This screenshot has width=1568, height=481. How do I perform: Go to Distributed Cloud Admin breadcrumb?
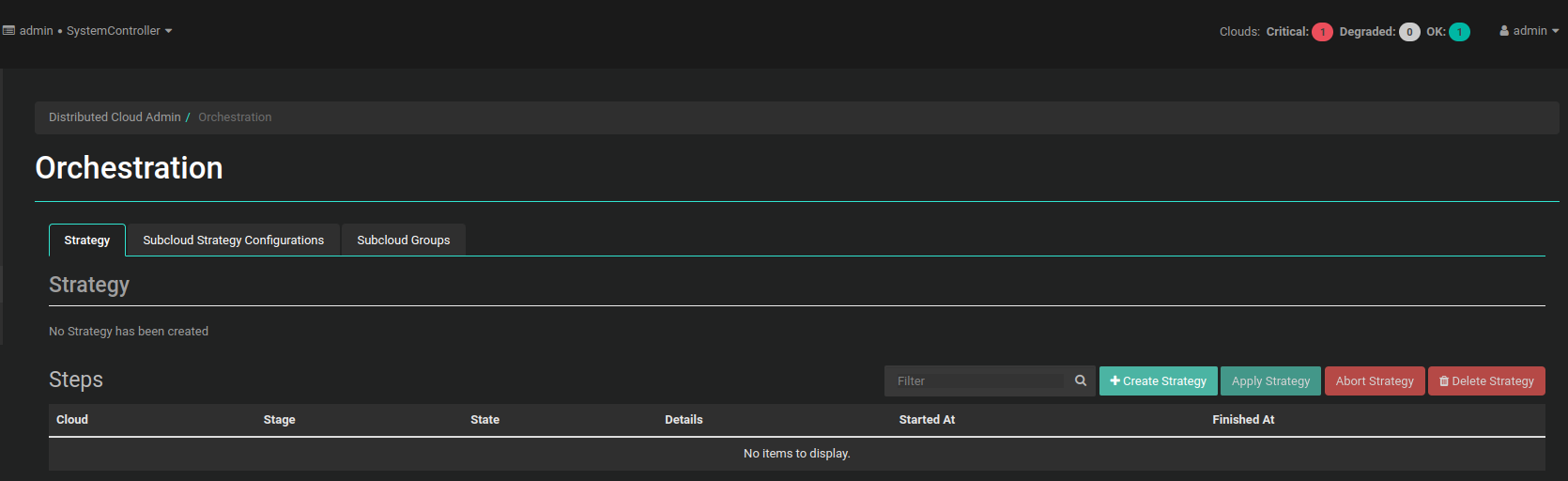pyautogui.click(x=115, y=117)
